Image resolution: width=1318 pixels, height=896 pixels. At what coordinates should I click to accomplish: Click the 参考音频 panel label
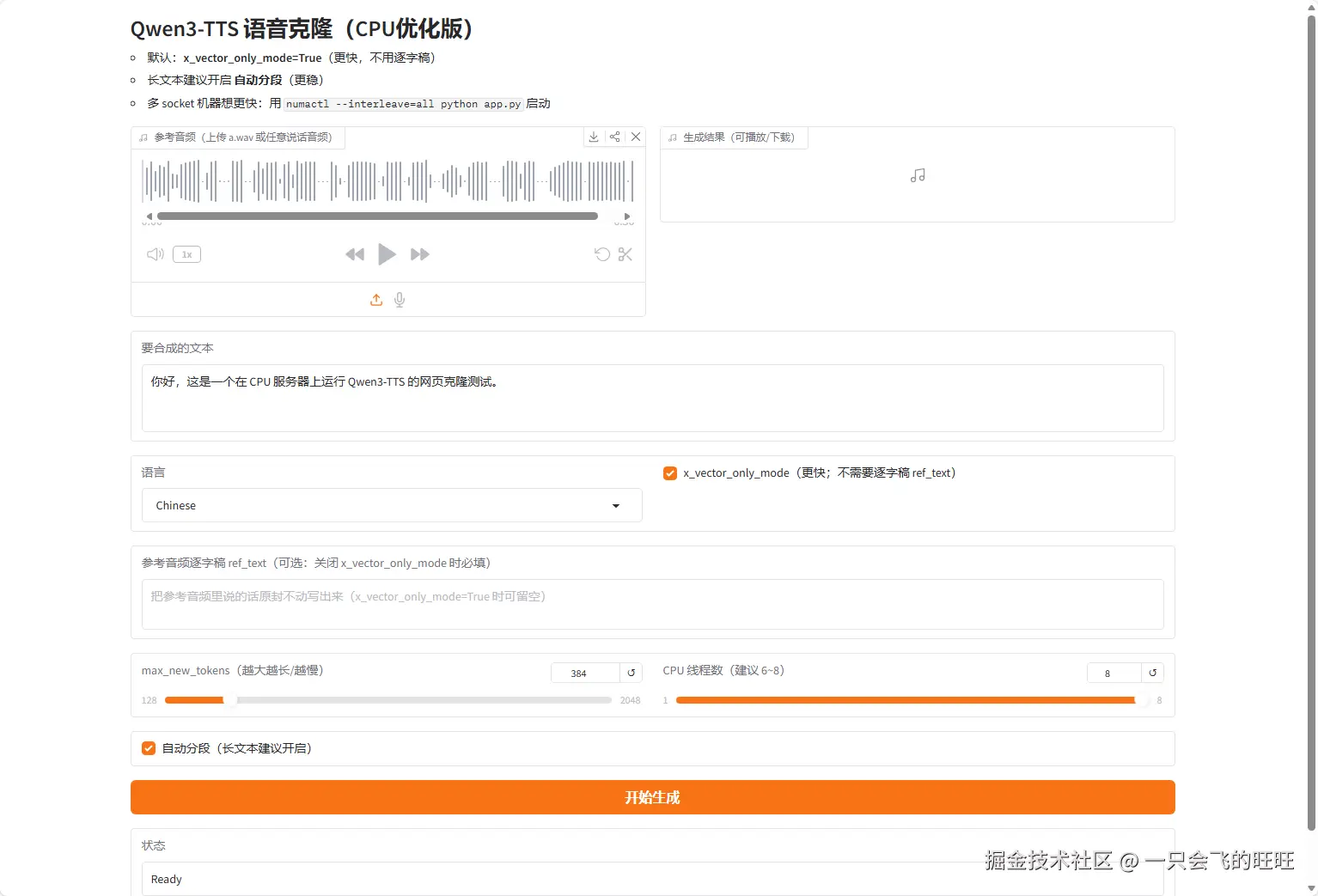tap(238, 137)
